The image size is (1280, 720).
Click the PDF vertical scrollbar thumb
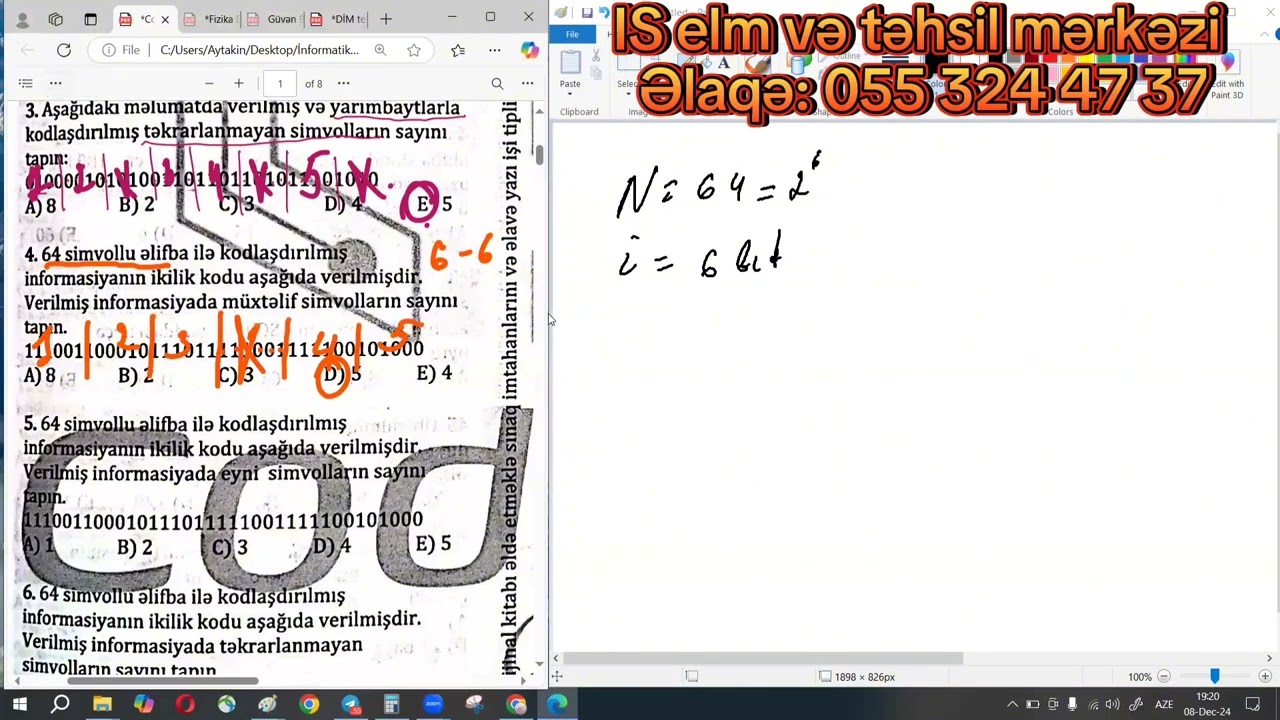[x=540, y=154]
